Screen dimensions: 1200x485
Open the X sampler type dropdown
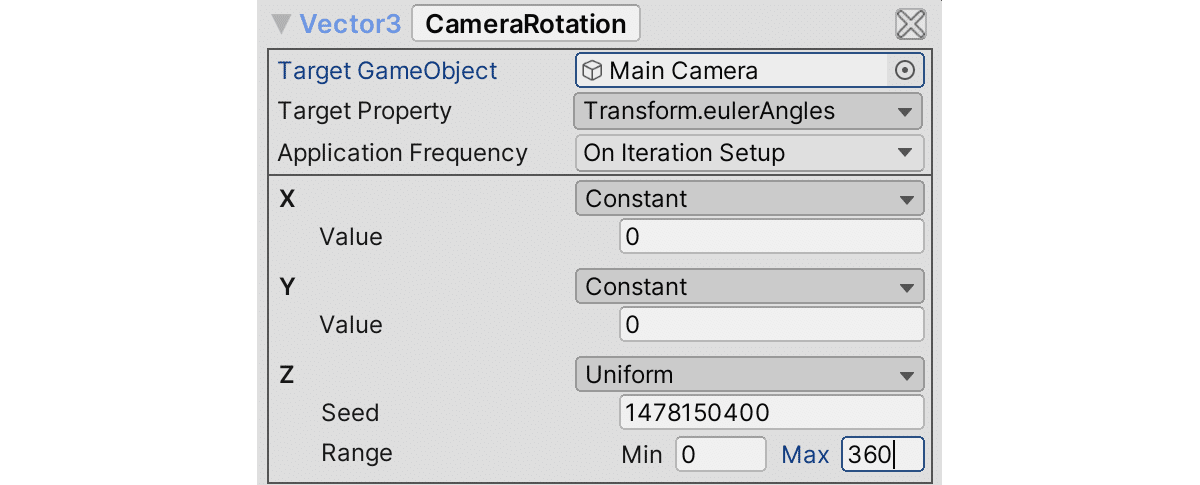click(748, 199)
